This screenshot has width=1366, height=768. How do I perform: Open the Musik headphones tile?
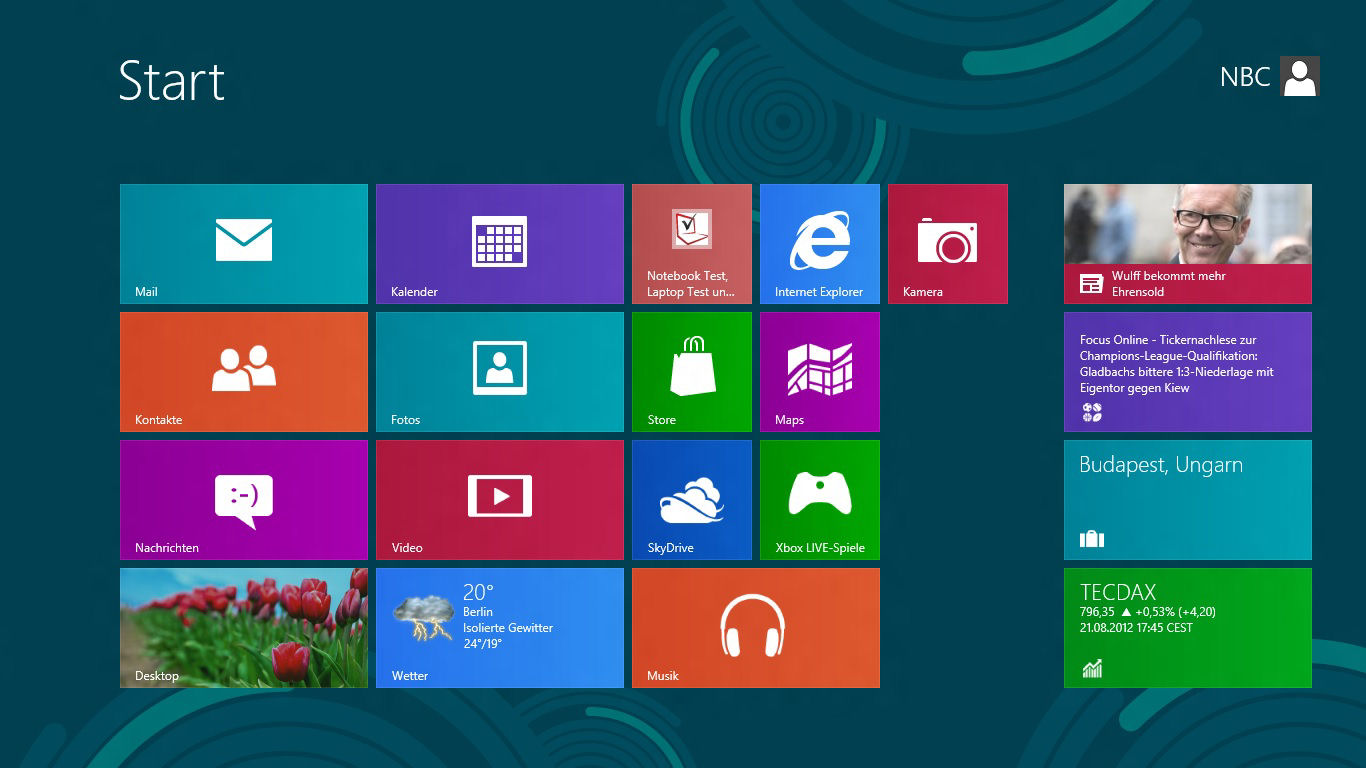click(x=755, y=627)
